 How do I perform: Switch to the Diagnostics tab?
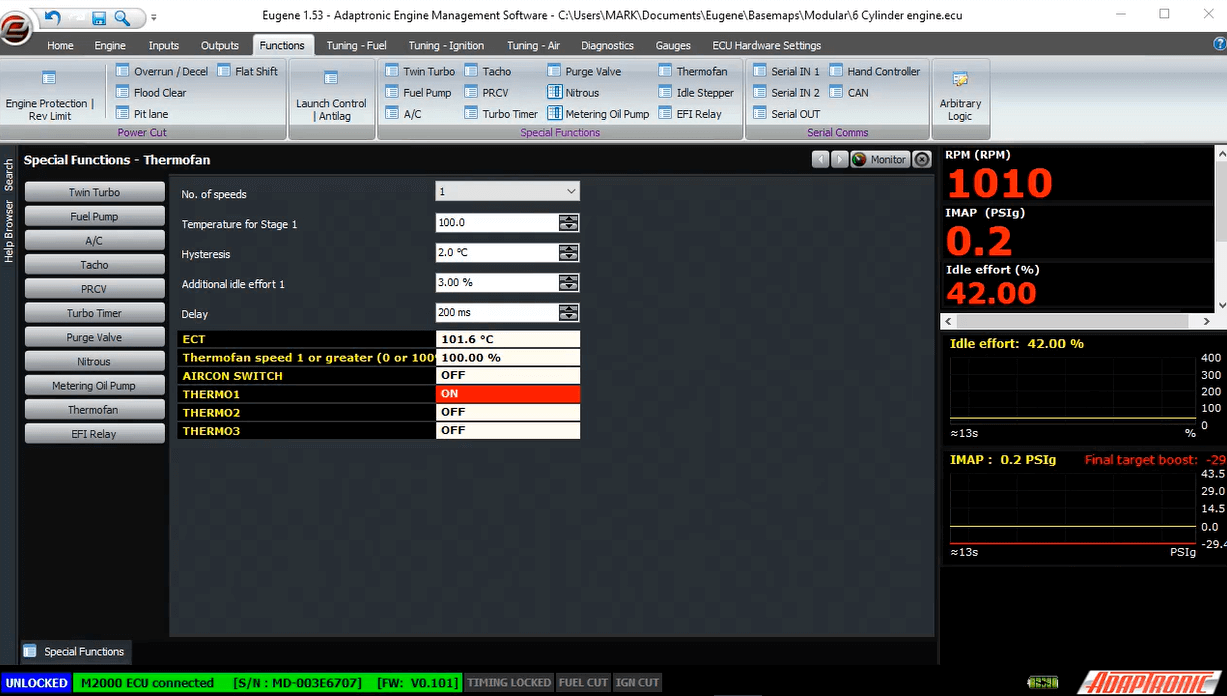[x=607, y=45]
